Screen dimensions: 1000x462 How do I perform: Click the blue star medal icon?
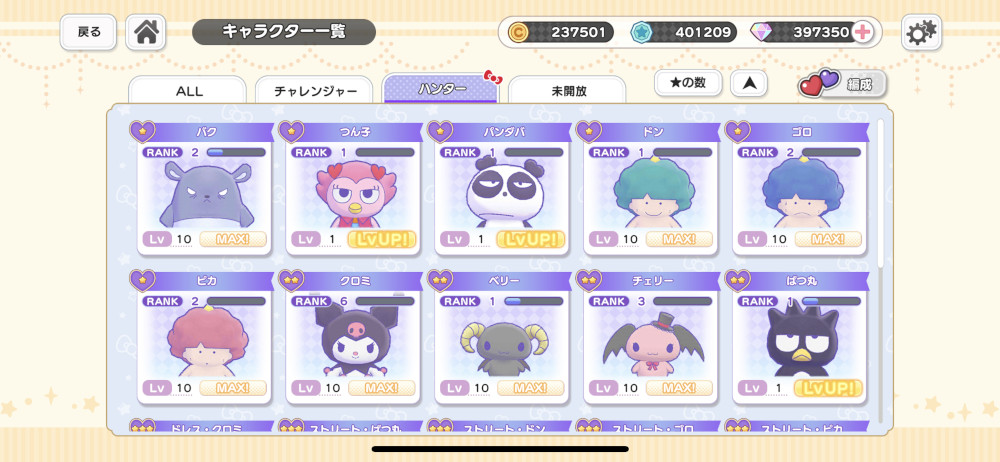[641, 32]
